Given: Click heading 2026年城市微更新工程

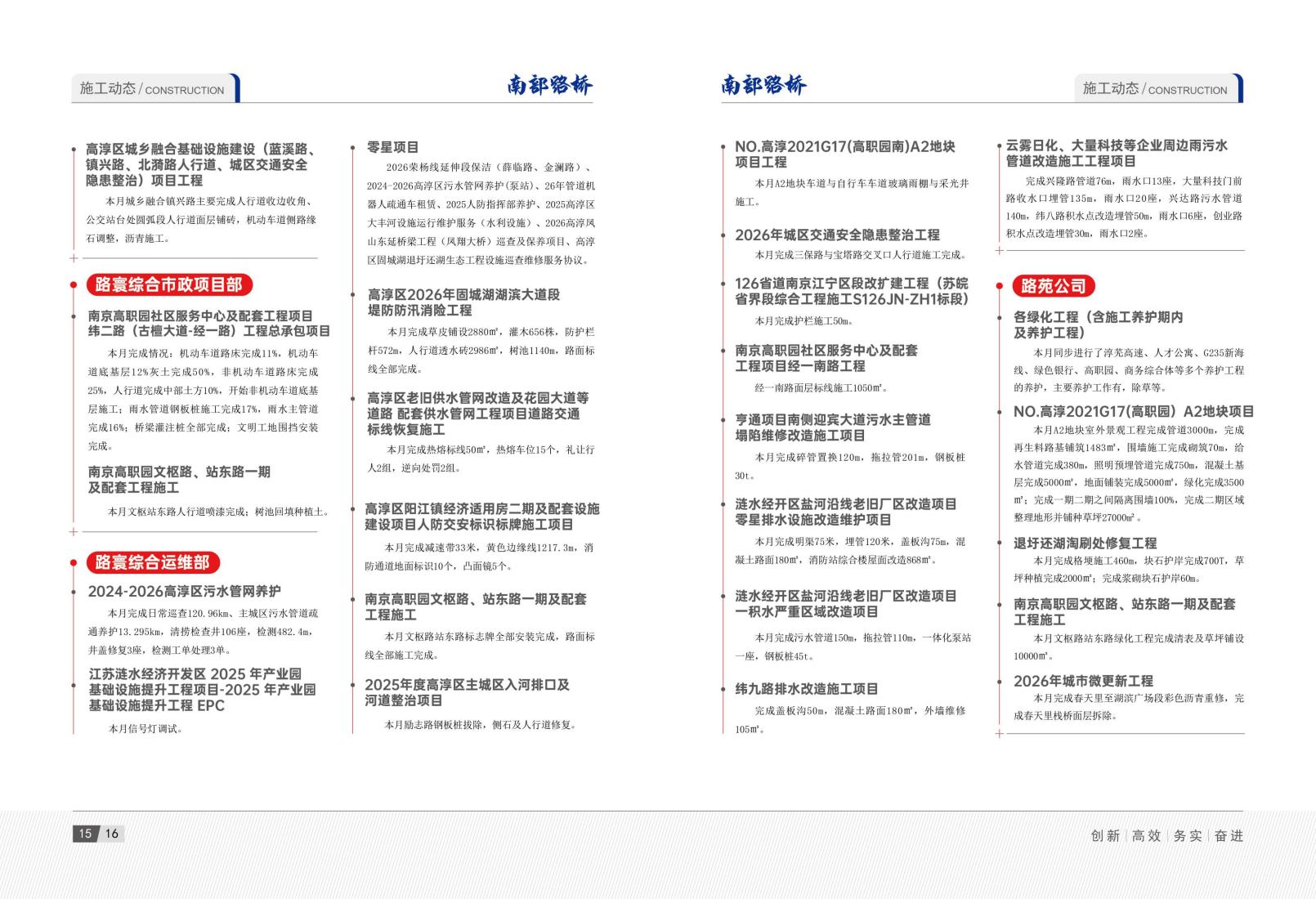Looking at the screenshot, I should (1083, 681).
